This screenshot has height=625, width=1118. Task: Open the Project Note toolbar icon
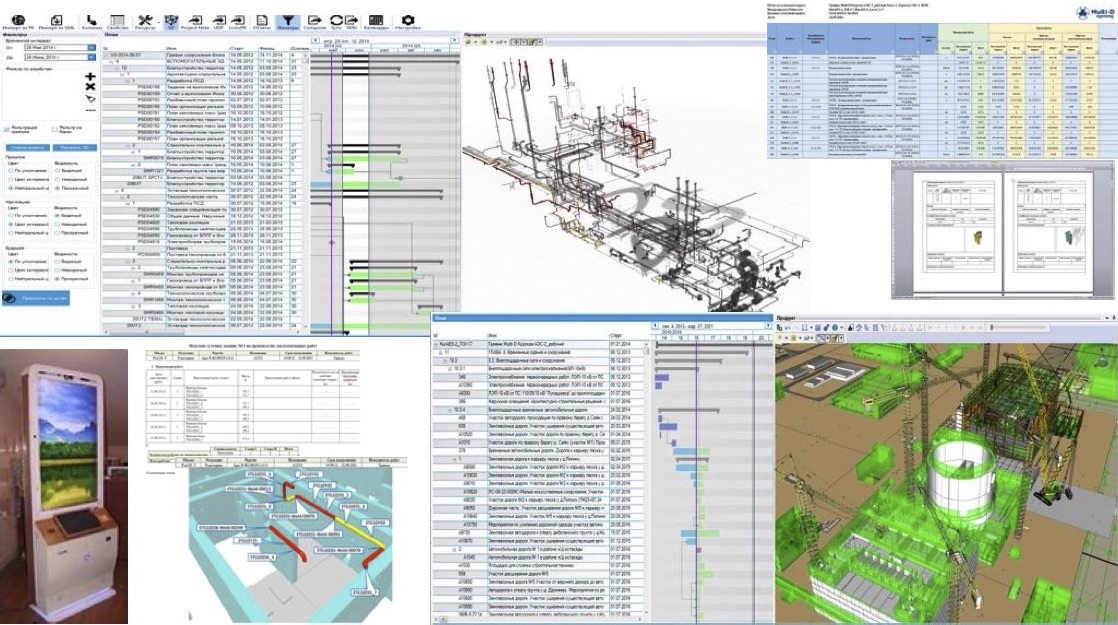tap(194, 22)
